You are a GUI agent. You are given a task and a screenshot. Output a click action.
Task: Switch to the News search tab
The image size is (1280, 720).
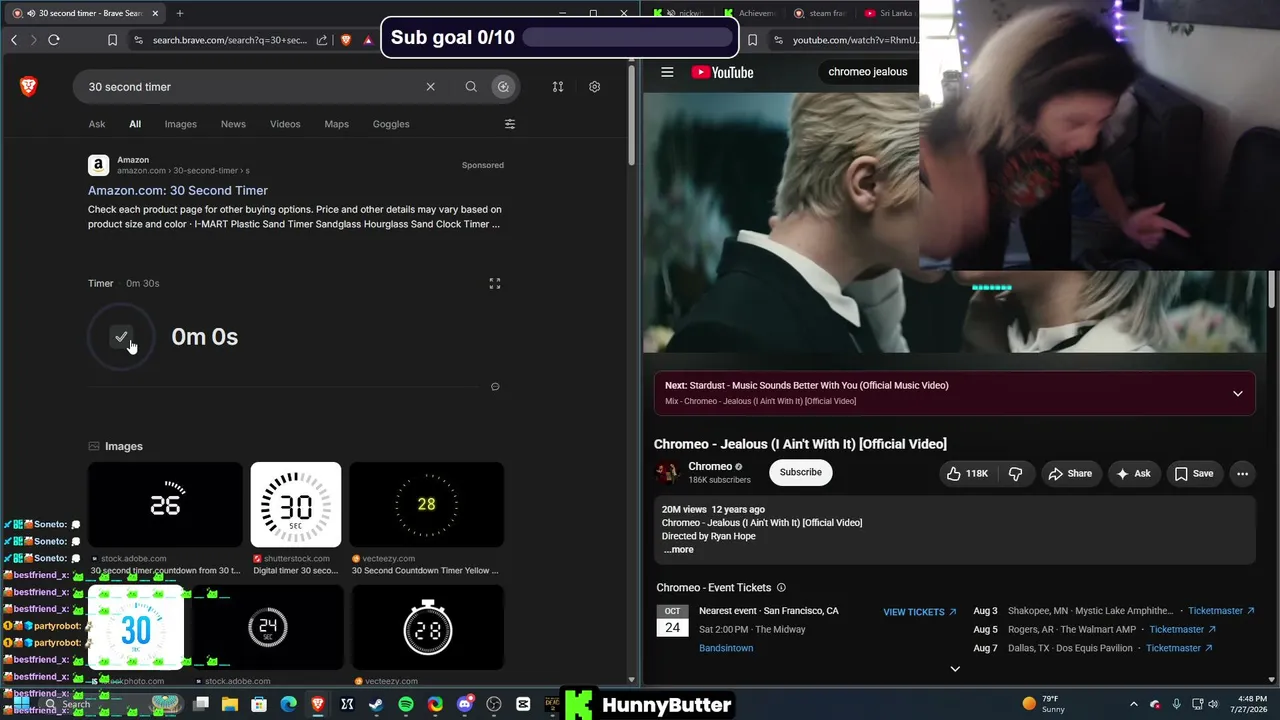233,124
